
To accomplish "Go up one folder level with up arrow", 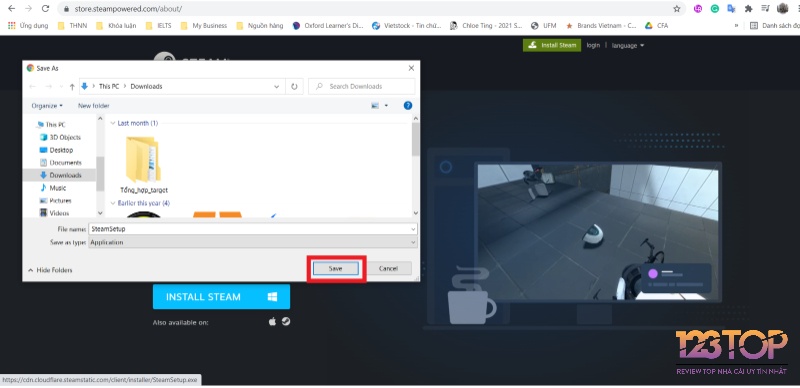I will pyautogui.click(x=72, y=86).
